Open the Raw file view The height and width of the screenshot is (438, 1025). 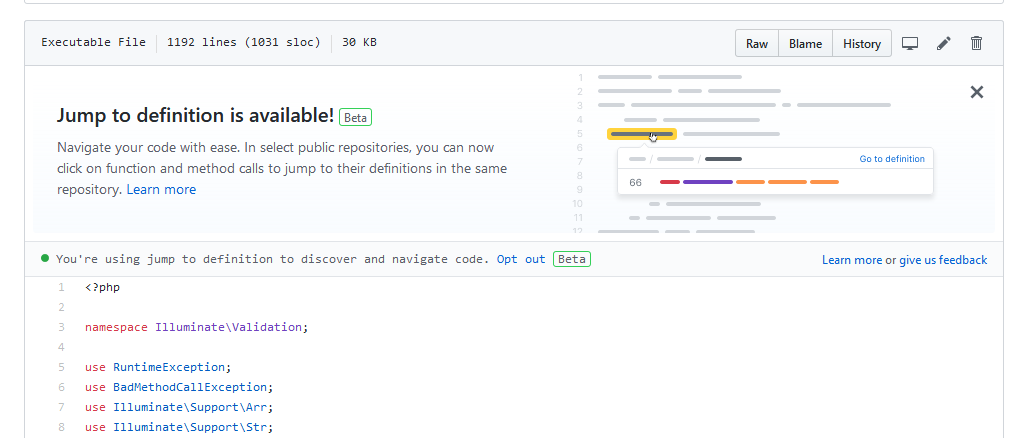point(757,43)
